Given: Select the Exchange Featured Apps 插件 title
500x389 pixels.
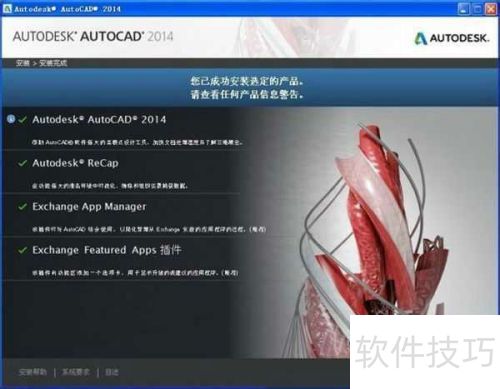Looking at the screenshot, I should (x=107, y=250).
